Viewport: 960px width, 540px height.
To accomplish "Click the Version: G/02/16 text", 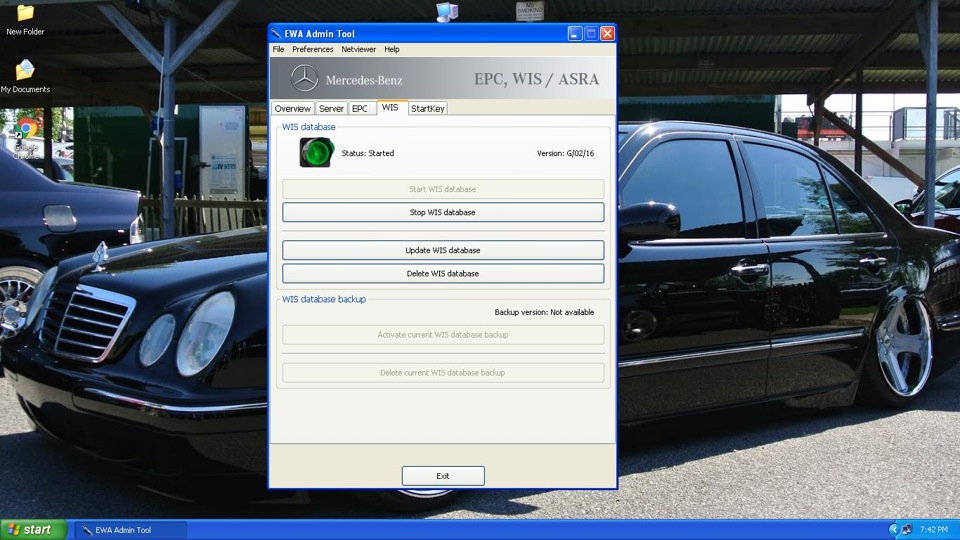I will 565,153.
